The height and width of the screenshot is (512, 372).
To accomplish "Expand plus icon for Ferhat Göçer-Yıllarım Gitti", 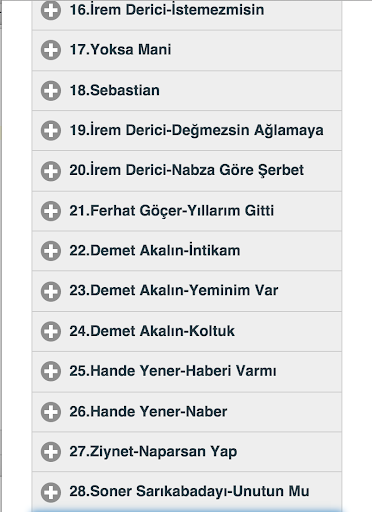I will 51,211.
